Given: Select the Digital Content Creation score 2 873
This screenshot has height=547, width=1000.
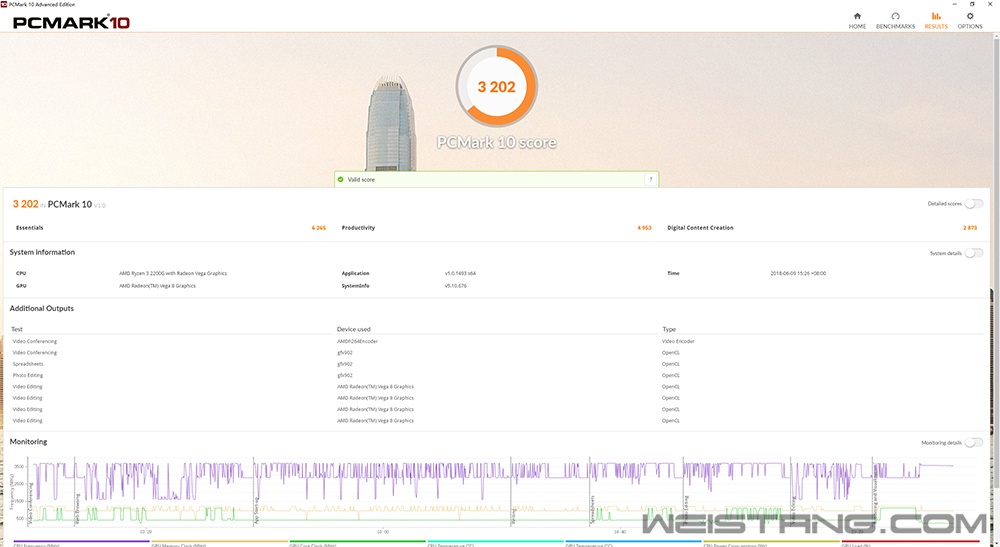Looking at the screenshot, I should (x=969, y=228).
